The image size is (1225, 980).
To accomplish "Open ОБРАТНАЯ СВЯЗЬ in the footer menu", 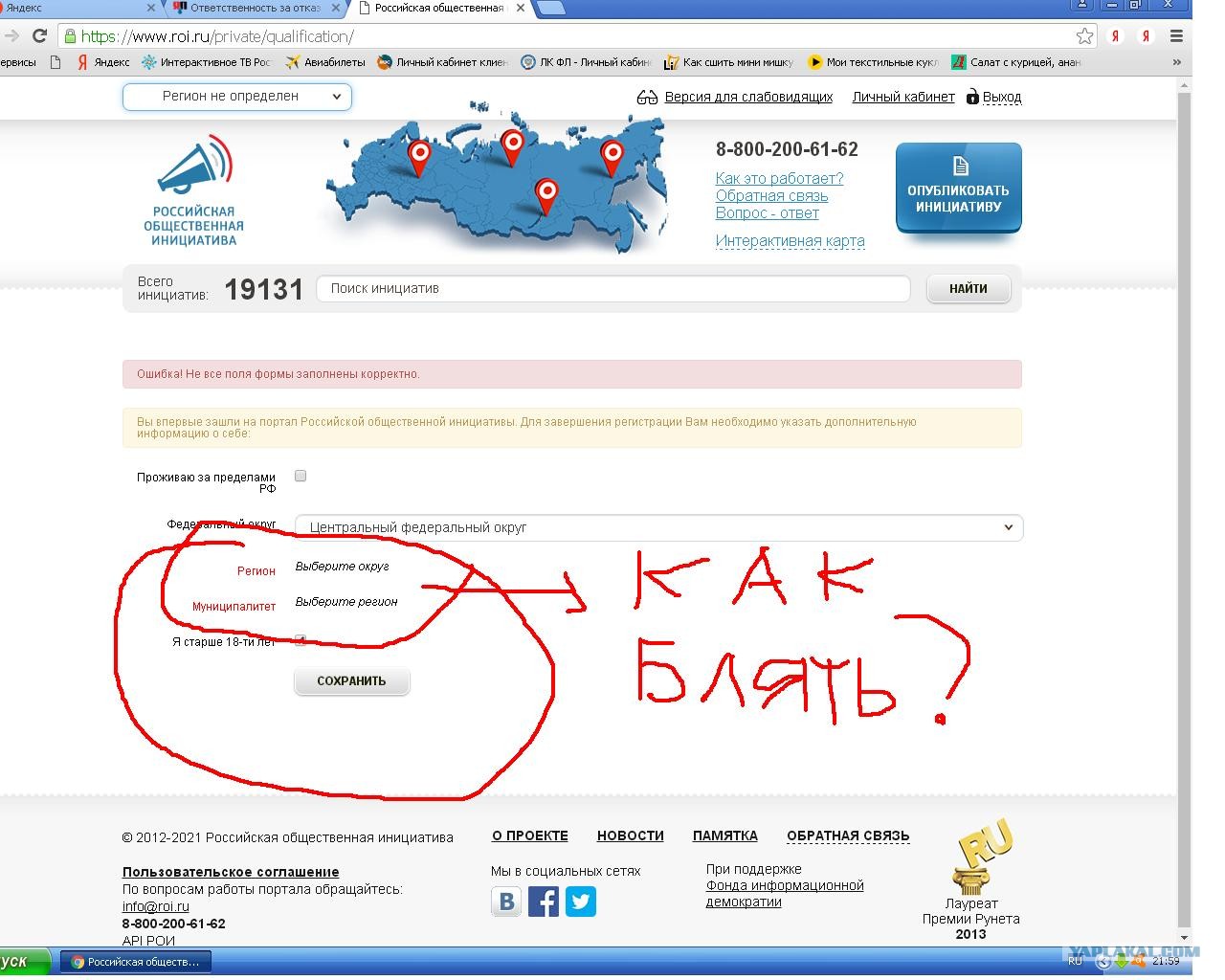I will [x=848, y=835].
